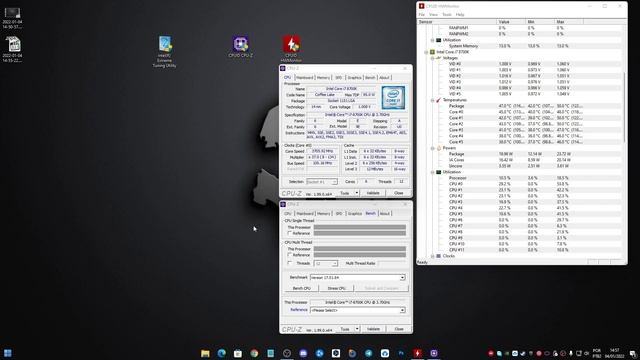Open the Tools menu in HWMonitor

[x=447, y=15]
